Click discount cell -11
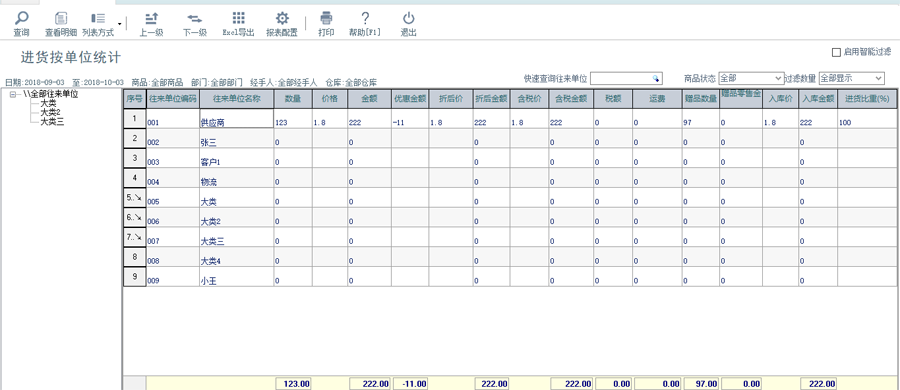 click(x=410, y=118)
